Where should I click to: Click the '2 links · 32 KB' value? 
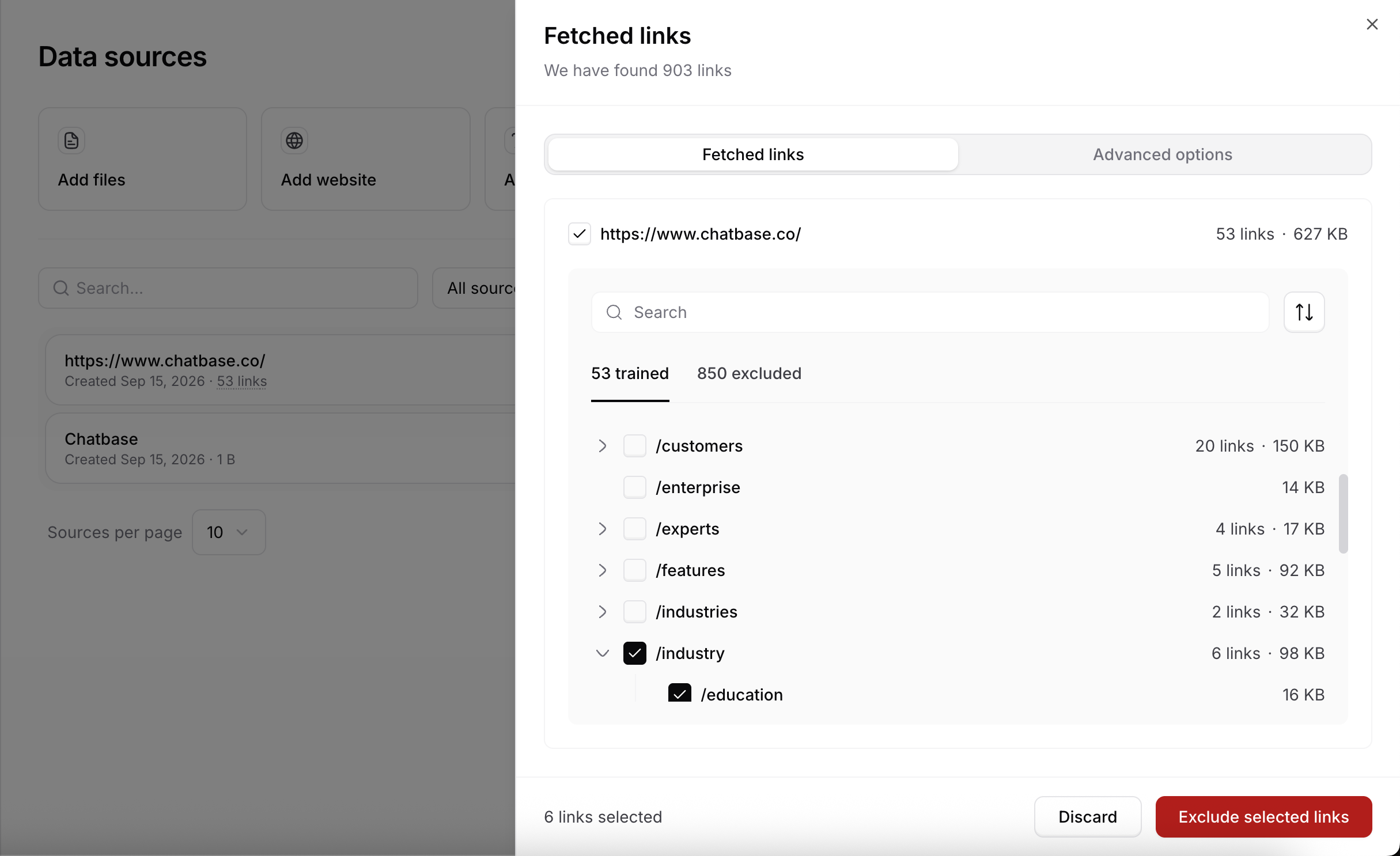1268,612
